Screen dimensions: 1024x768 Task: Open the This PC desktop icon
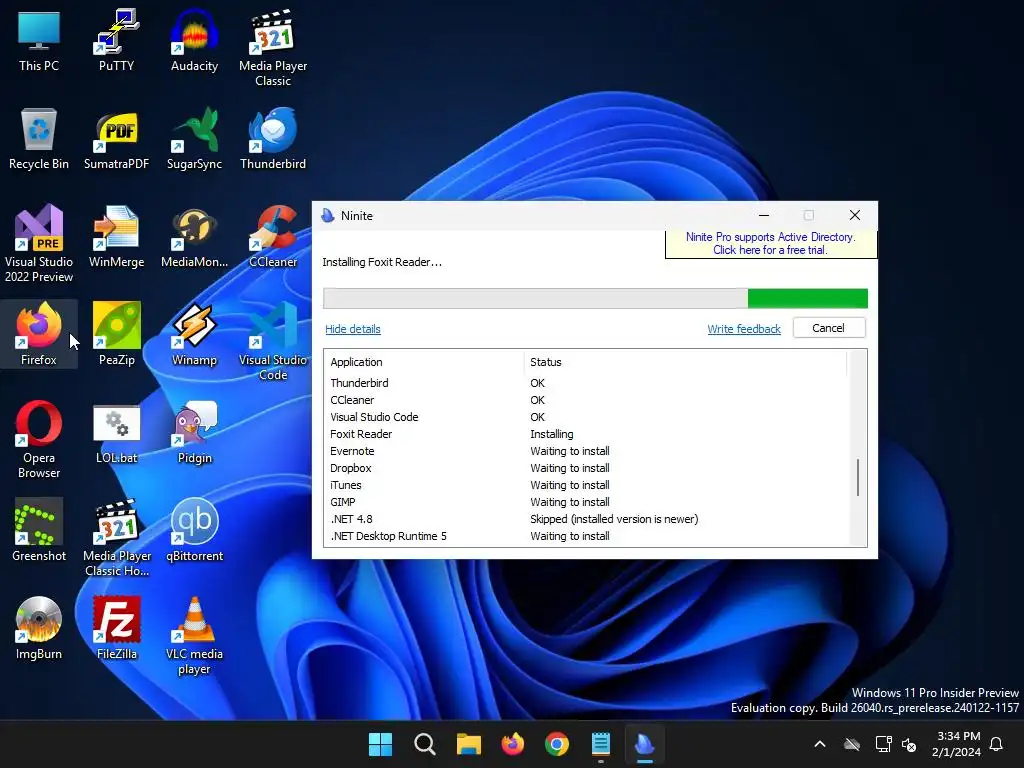click(39, 40)
